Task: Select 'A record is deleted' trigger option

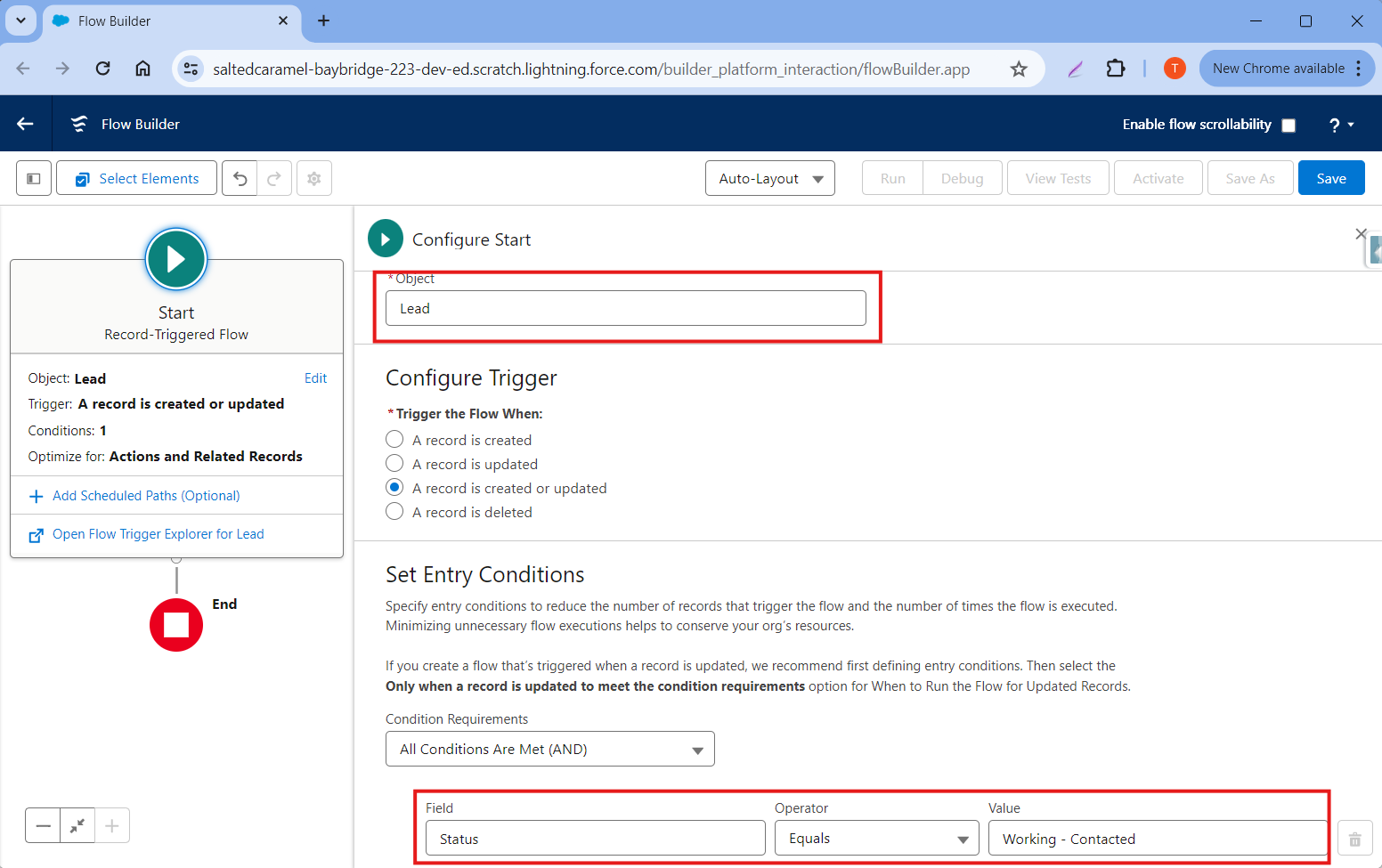Action: click(x=394, y=511)
